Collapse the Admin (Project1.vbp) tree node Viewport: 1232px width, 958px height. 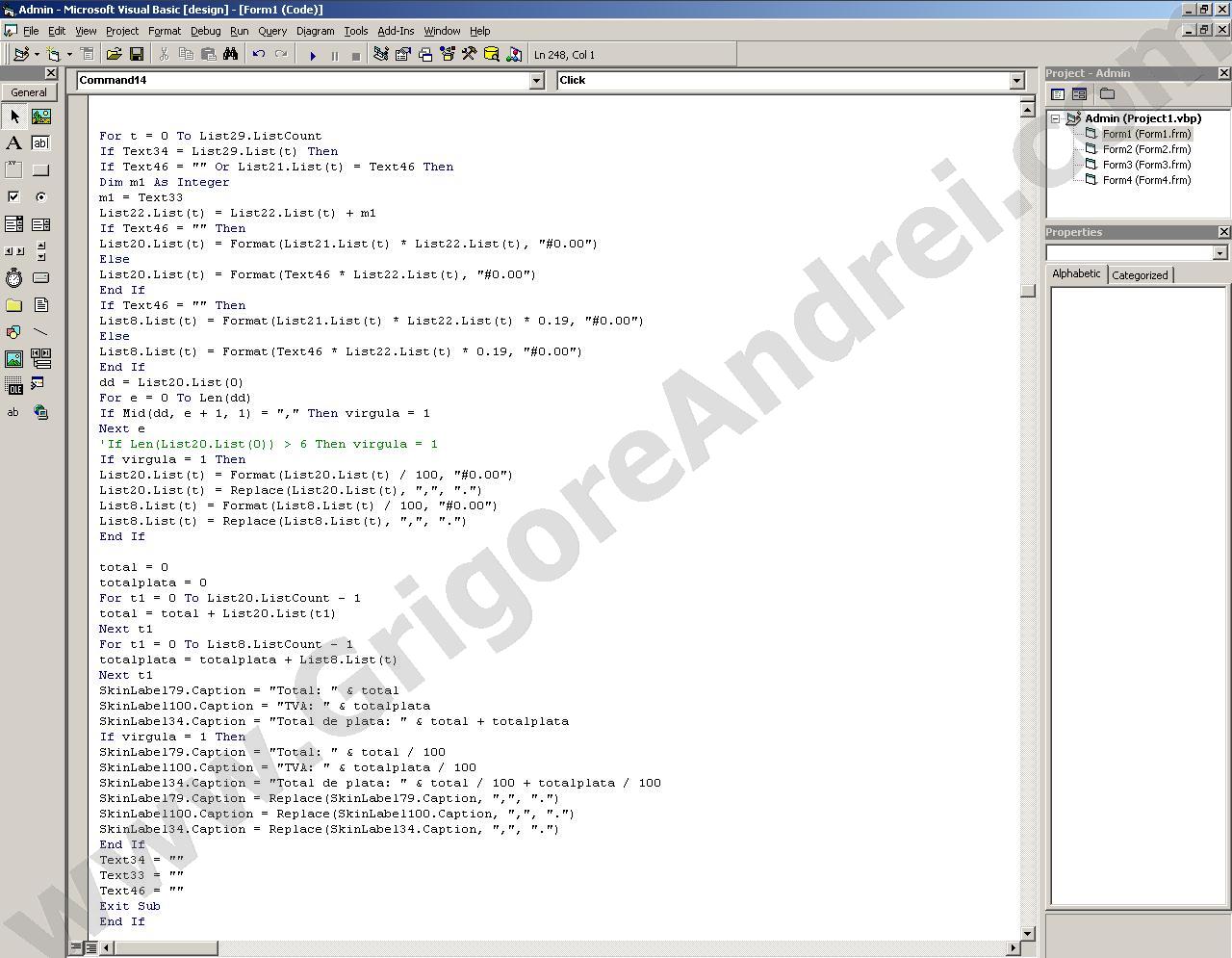click(1056, 118)
